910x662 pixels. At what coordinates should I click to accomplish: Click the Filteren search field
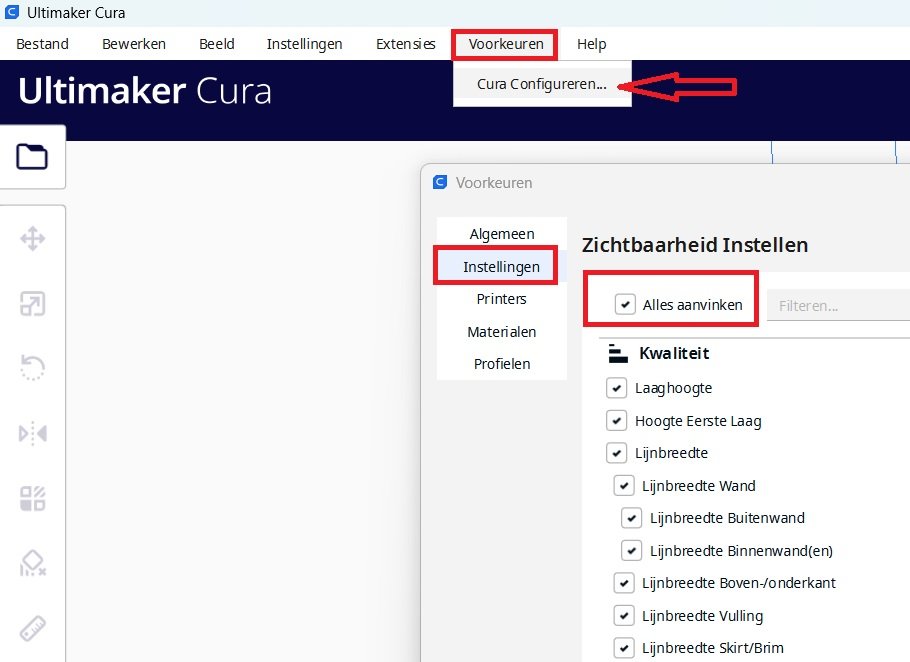pos(838,306)
